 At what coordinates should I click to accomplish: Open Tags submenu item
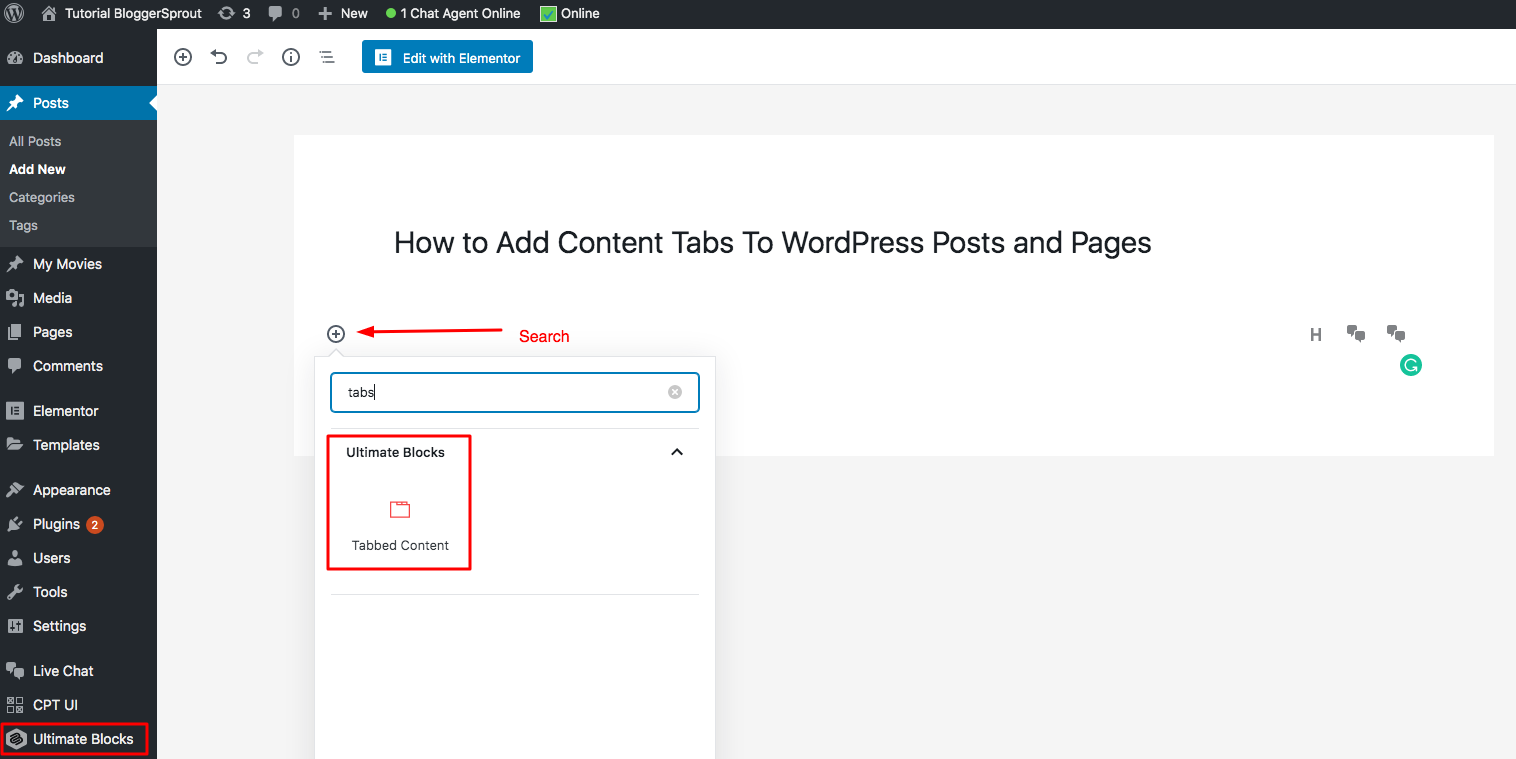click(x=23, y=225)
